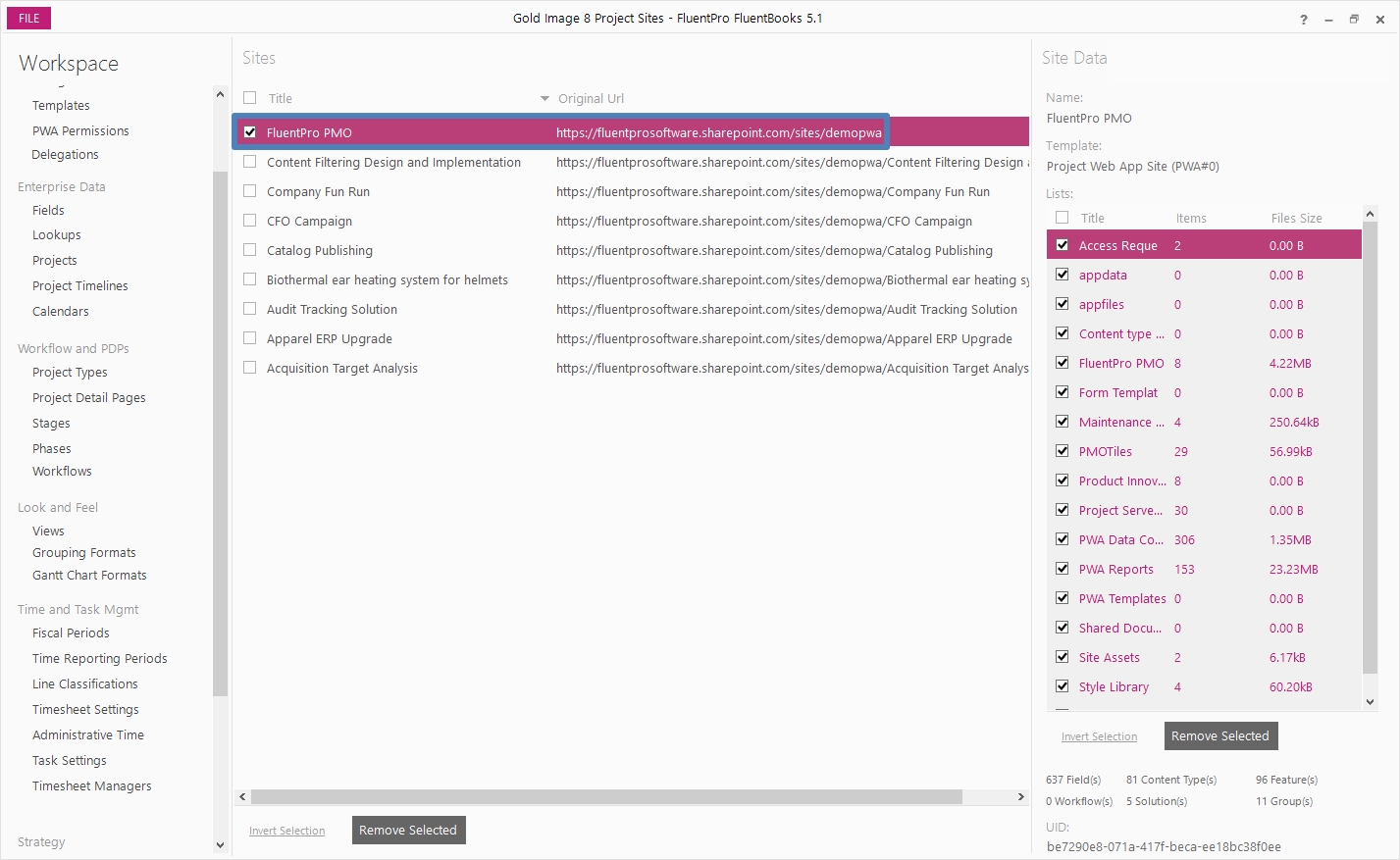Check Acquisition Target Analysis site checkbox
1400x860 pixels.
click(250, 368)
